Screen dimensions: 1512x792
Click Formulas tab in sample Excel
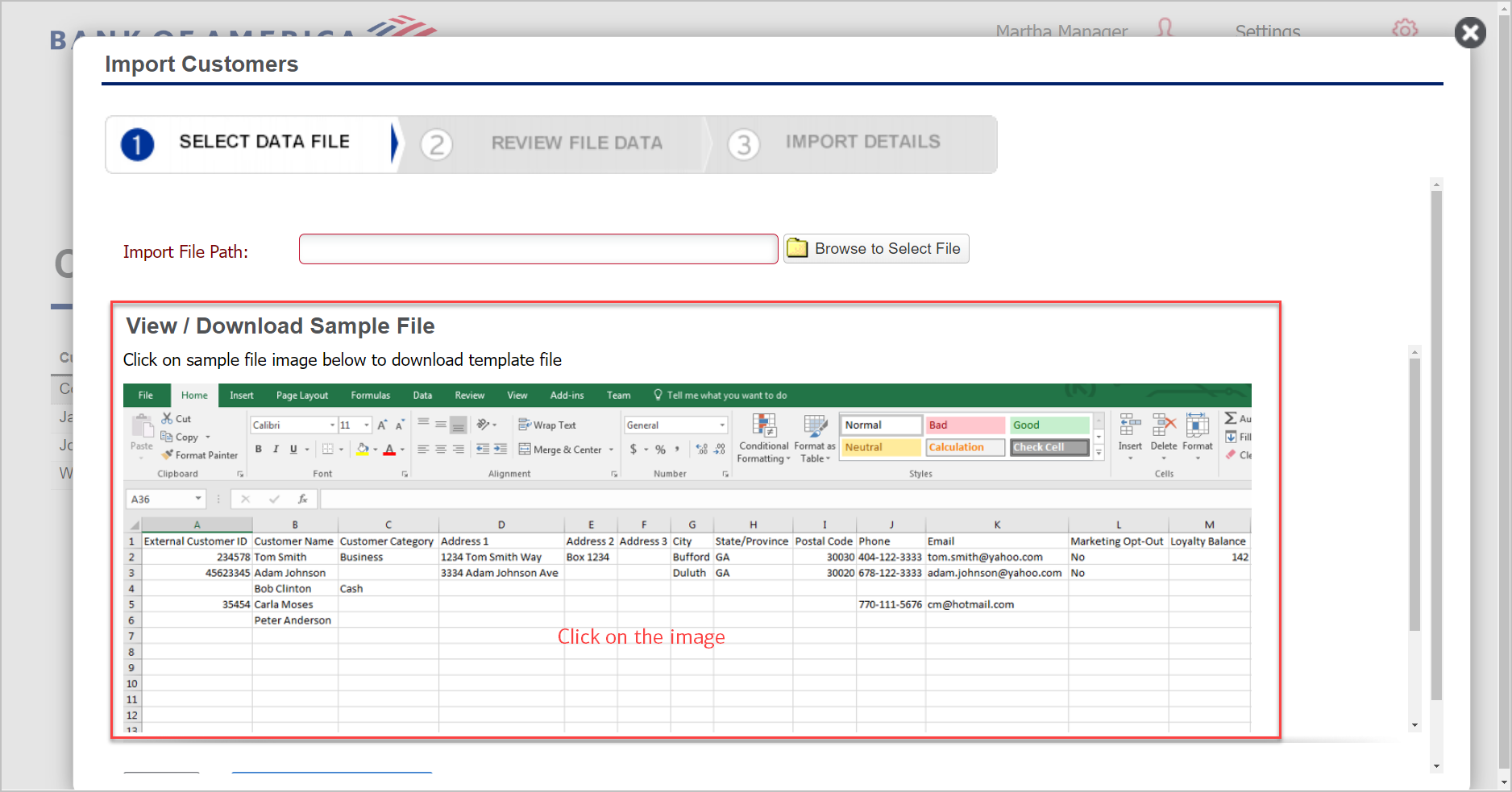click(x=371, y=395)
